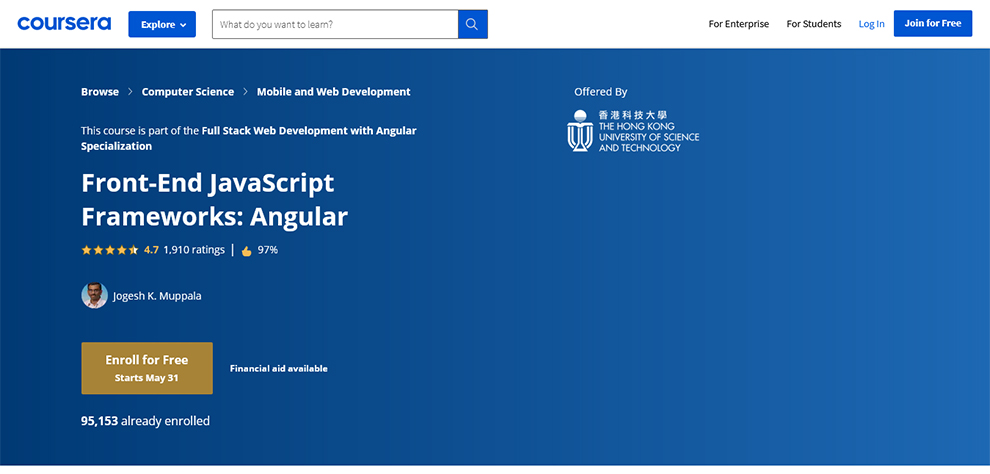Click the Offered By label
This screenshot has height=474, width=990.
600,92
